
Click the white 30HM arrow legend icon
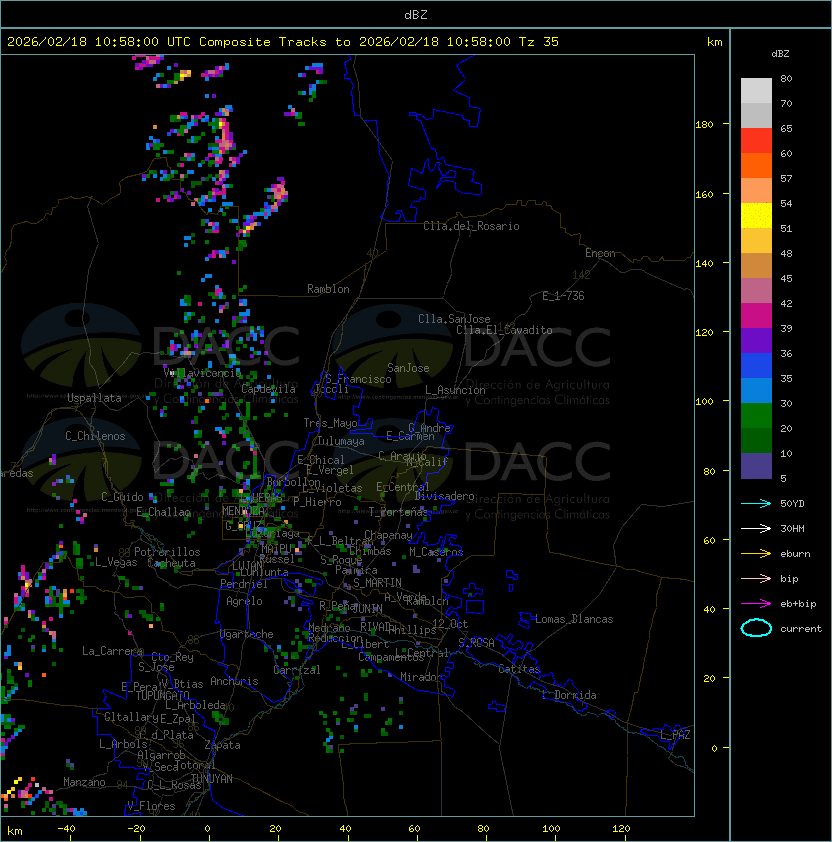[x=756, y=528]
